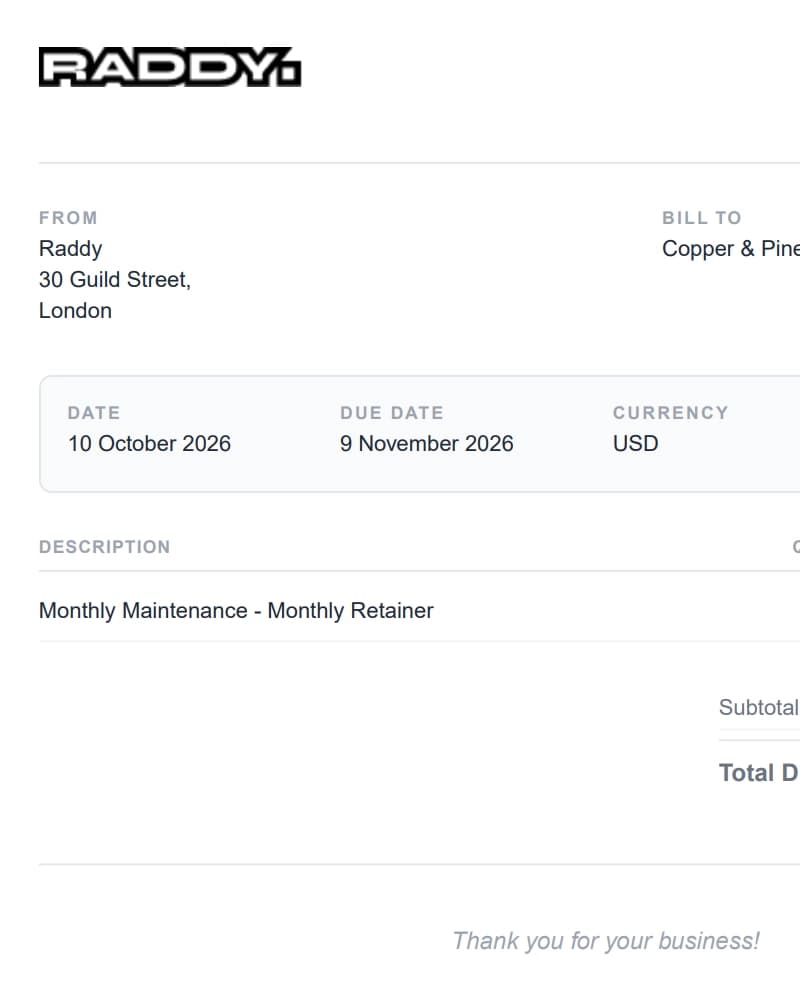Select the BILL TO label
The width and height of the screenshot is (800, 1000).
[x=702, y=218]
